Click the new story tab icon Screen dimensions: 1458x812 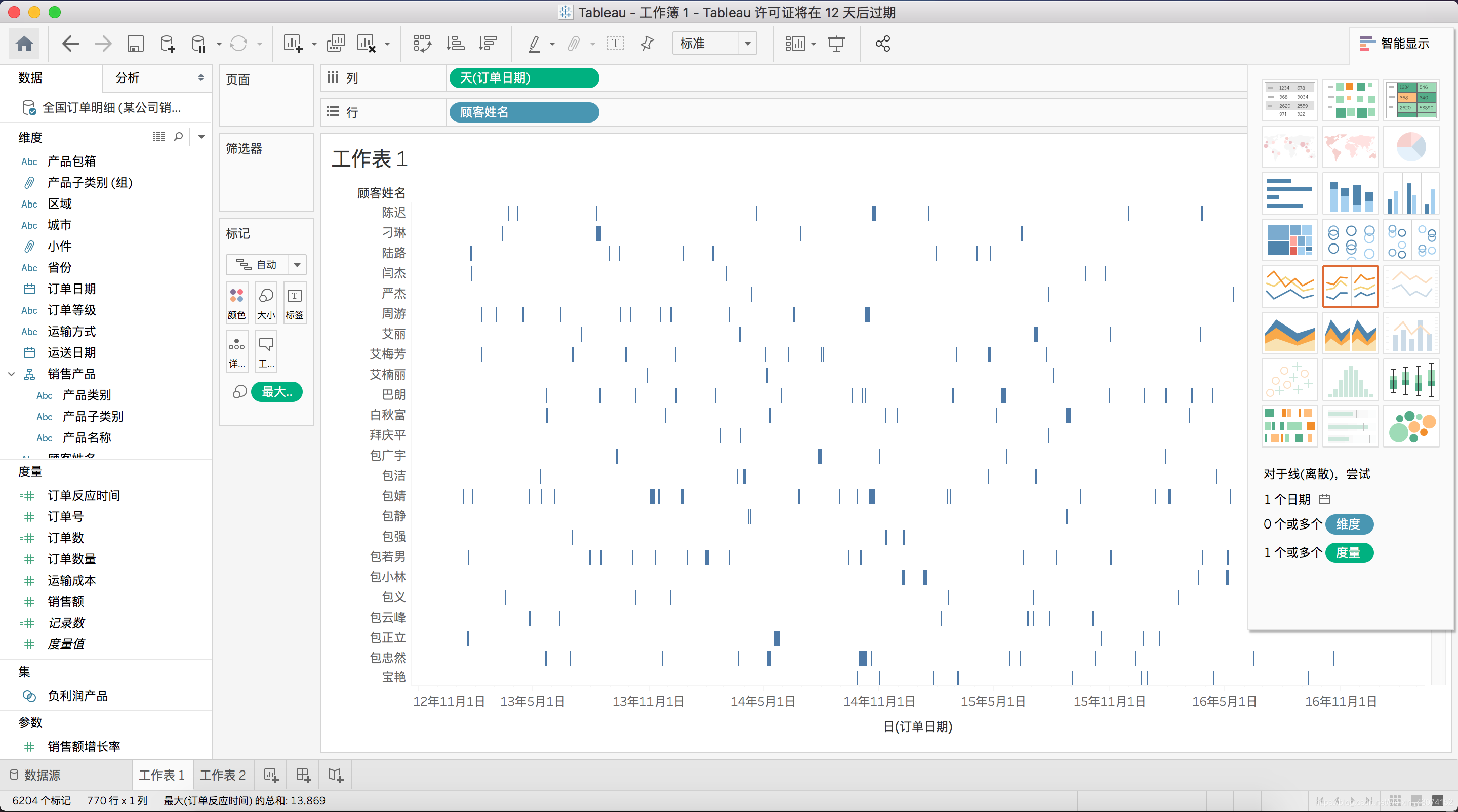pyautogui.click(x=336, y=775)
